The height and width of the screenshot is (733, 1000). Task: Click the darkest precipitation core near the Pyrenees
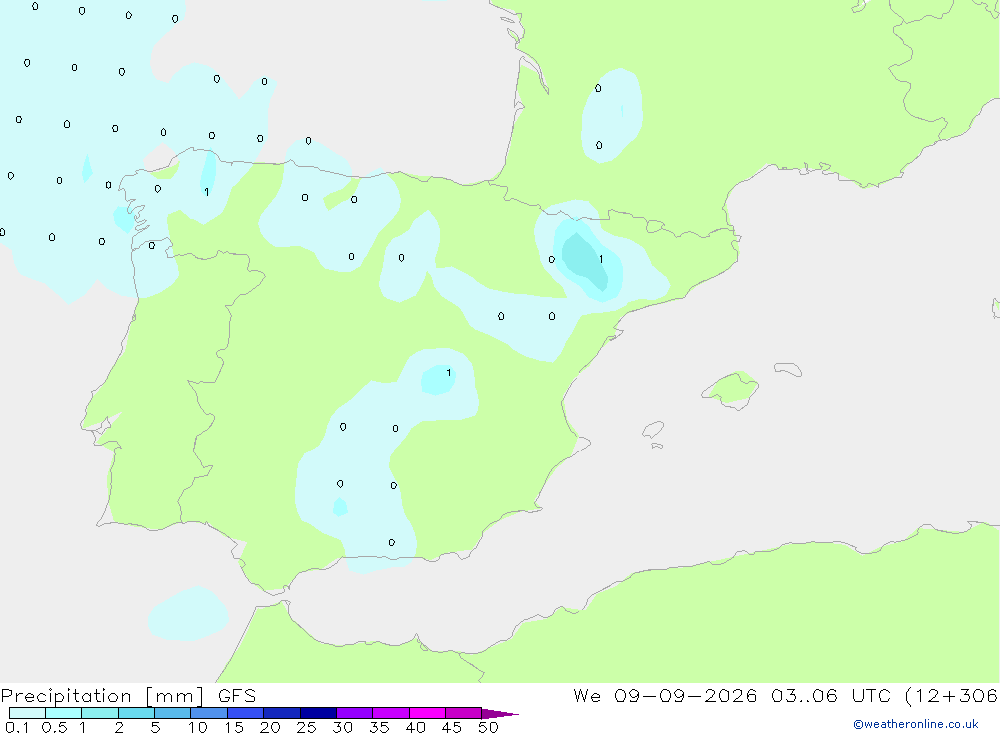click(x=585, y=260)
